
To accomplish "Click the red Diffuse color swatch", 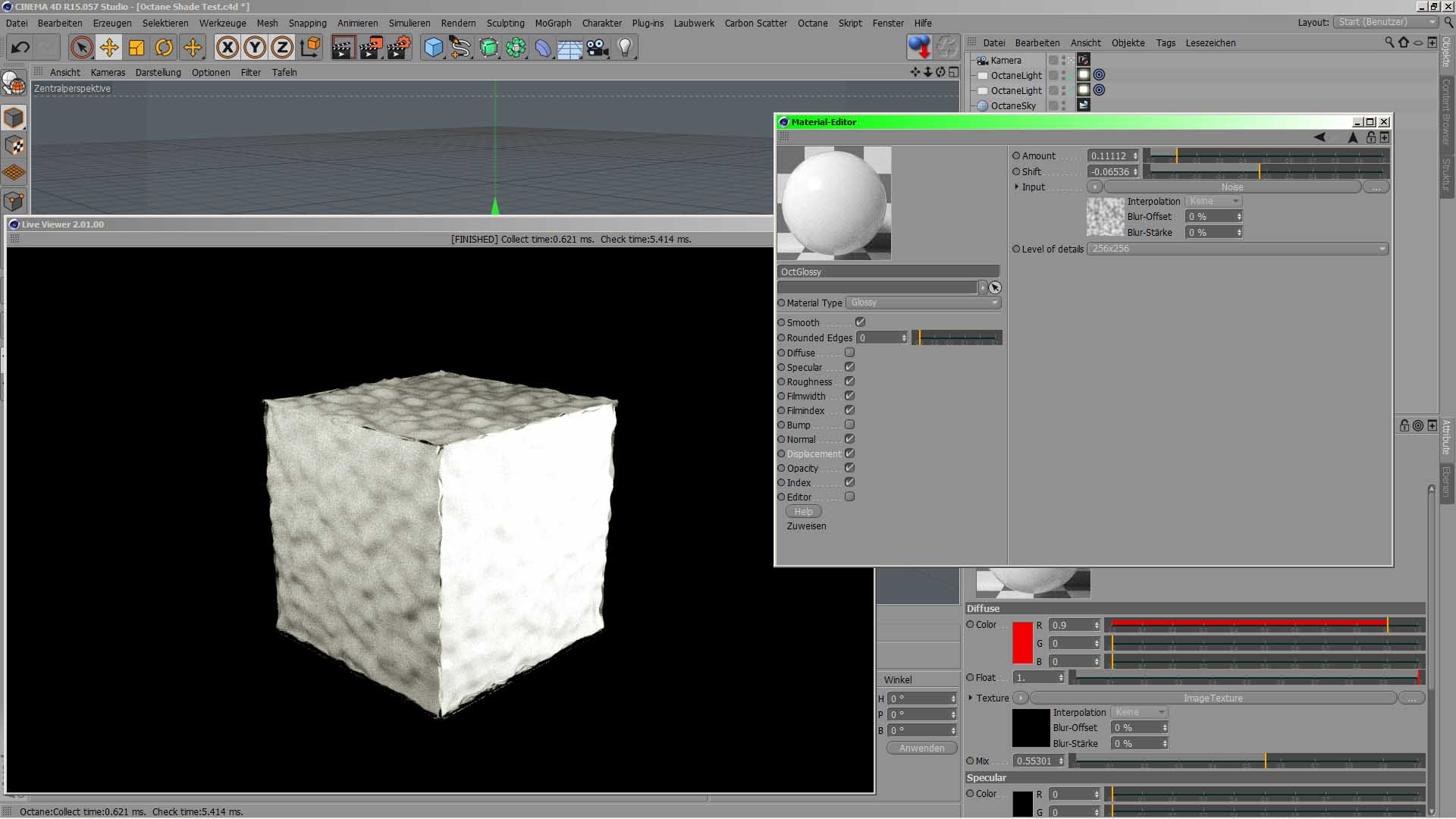I will [x=1022, y=643].
